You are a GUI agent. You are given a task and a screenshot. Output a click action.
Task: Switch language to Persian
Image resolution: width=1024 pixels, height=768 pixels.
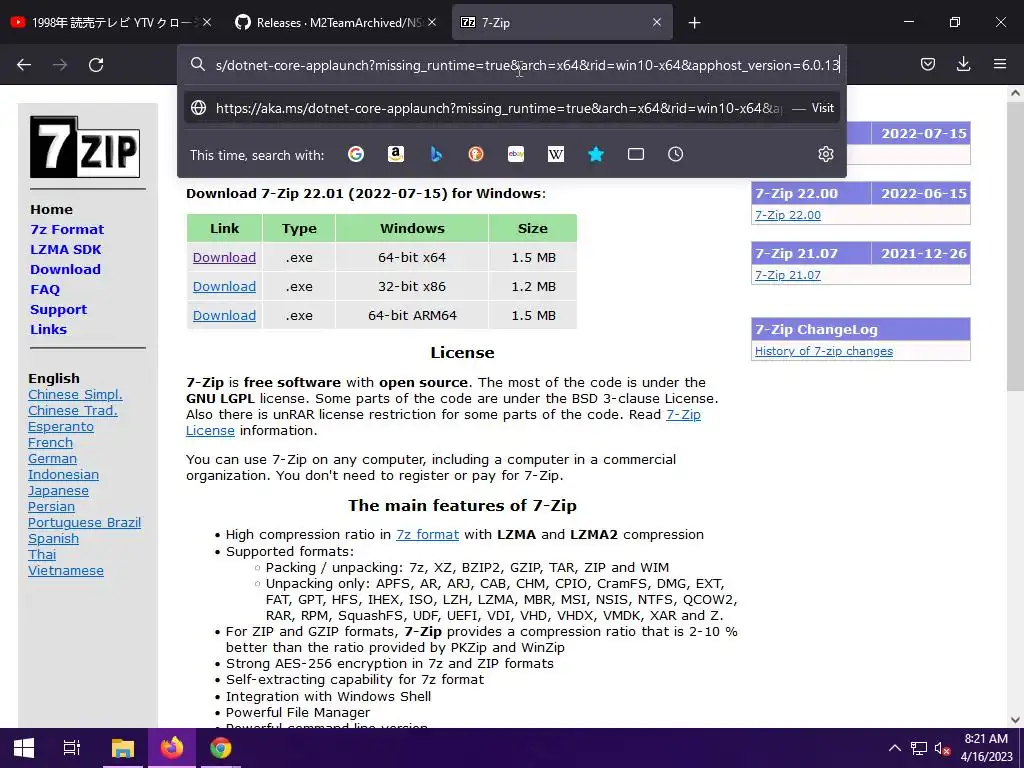click(51, 506)
